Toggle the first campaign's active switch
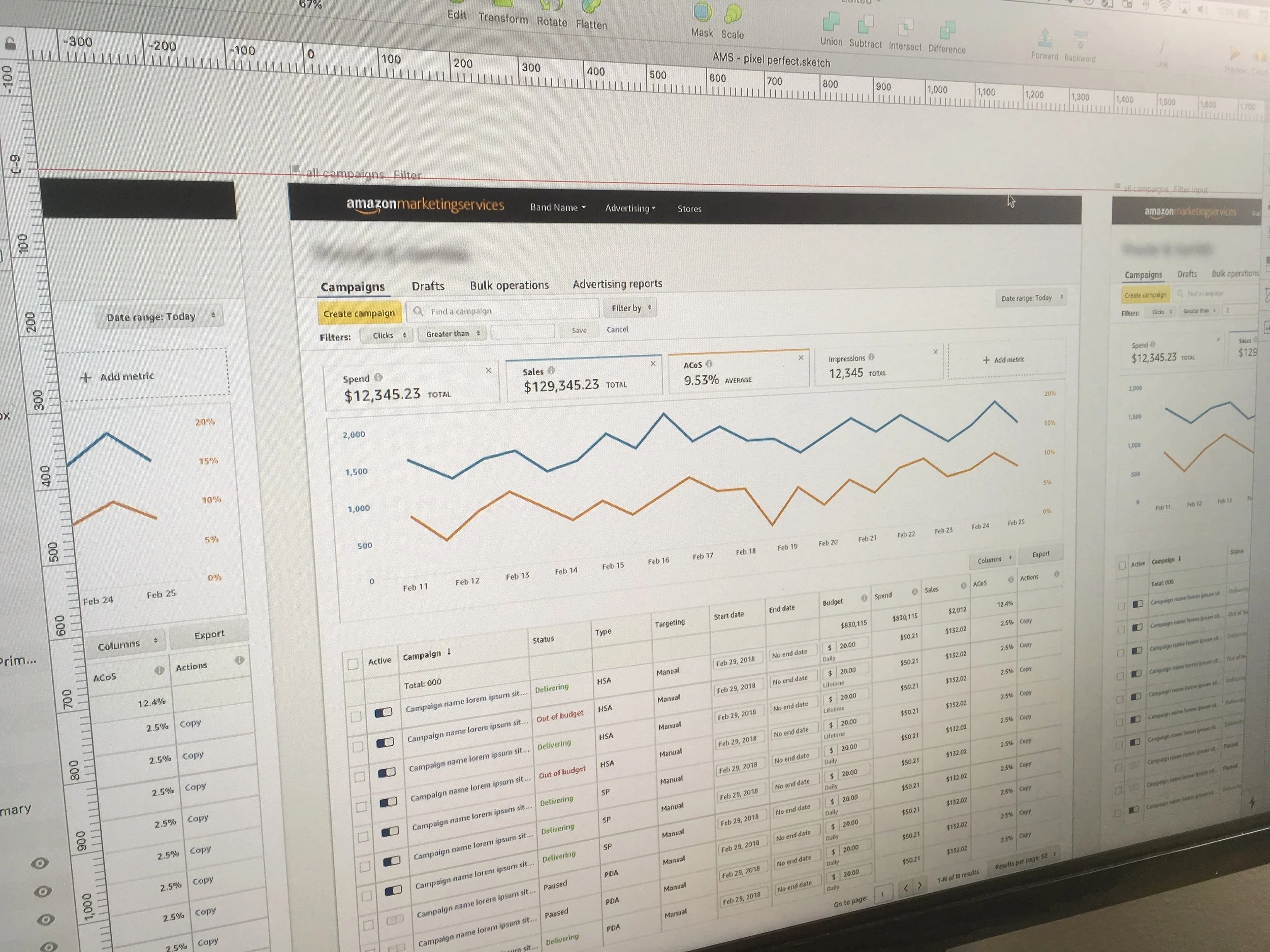Image resolution: width=1270 pixels, height=952 pixels. coord(383,712)
